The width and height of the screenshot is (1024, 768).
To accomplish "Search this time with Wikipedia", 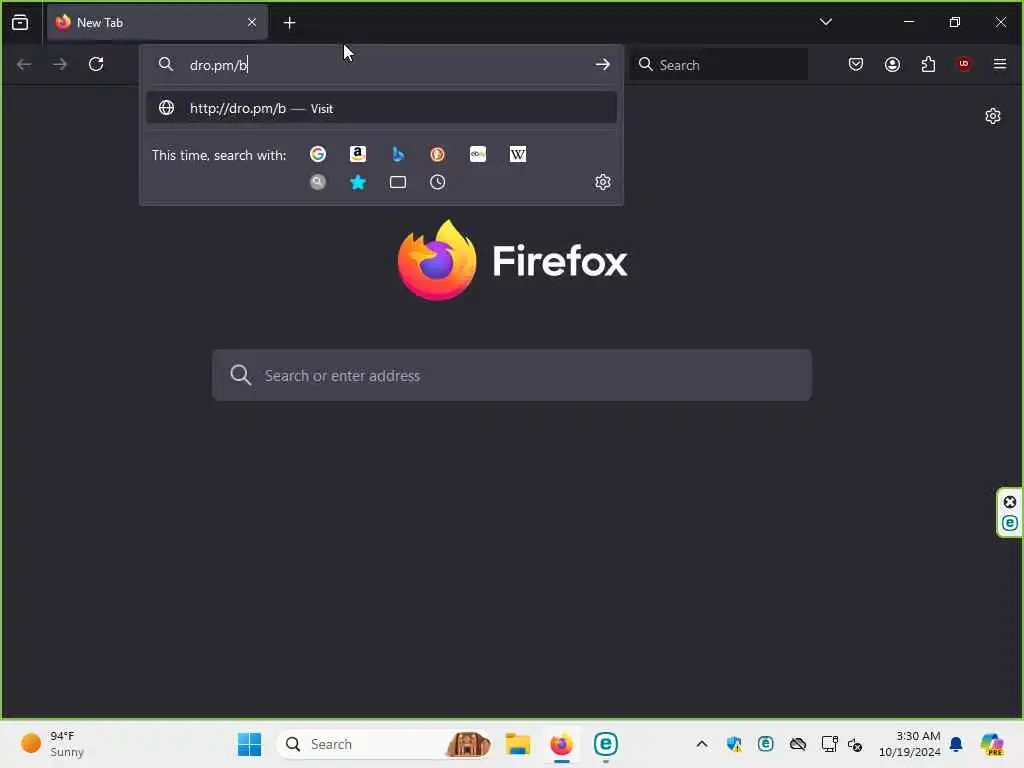I will (x=518, y=154).
